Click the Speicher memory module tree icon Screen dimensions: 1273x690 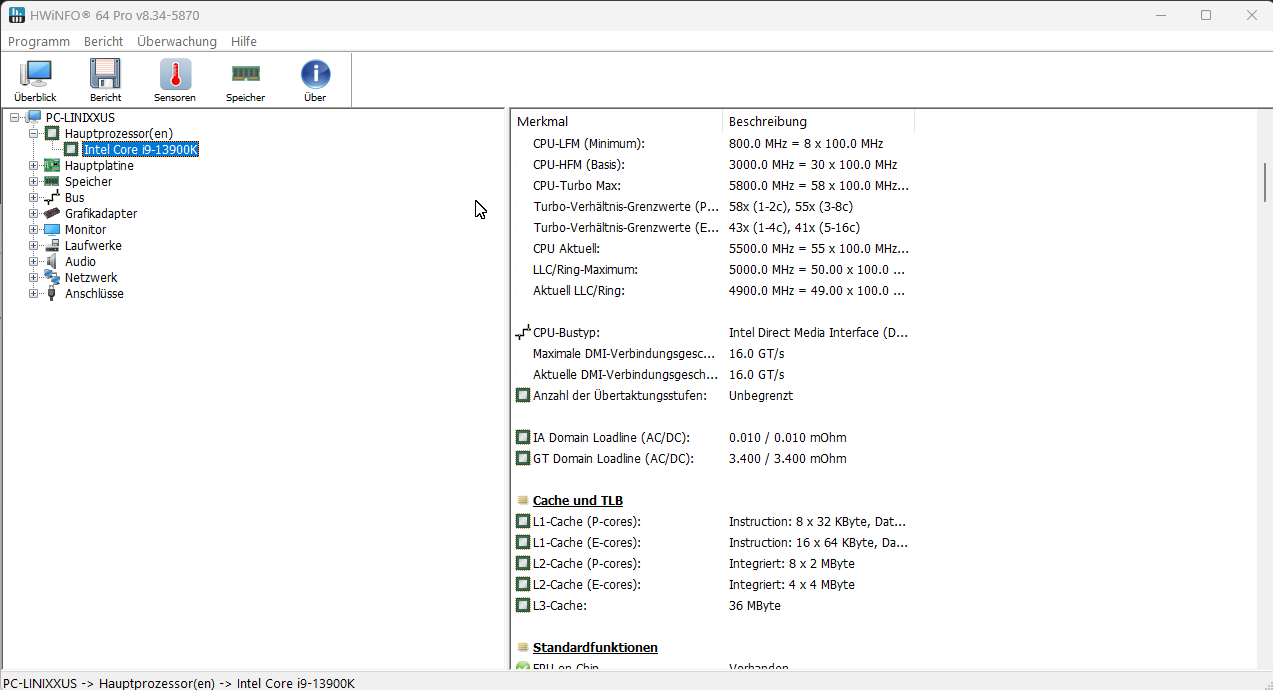click(52, 181)
